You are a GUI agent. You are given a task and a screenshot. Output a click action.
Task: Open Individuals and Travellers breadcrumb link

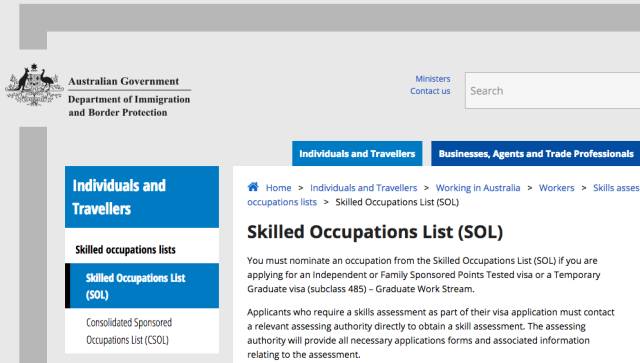coord(363,188)
